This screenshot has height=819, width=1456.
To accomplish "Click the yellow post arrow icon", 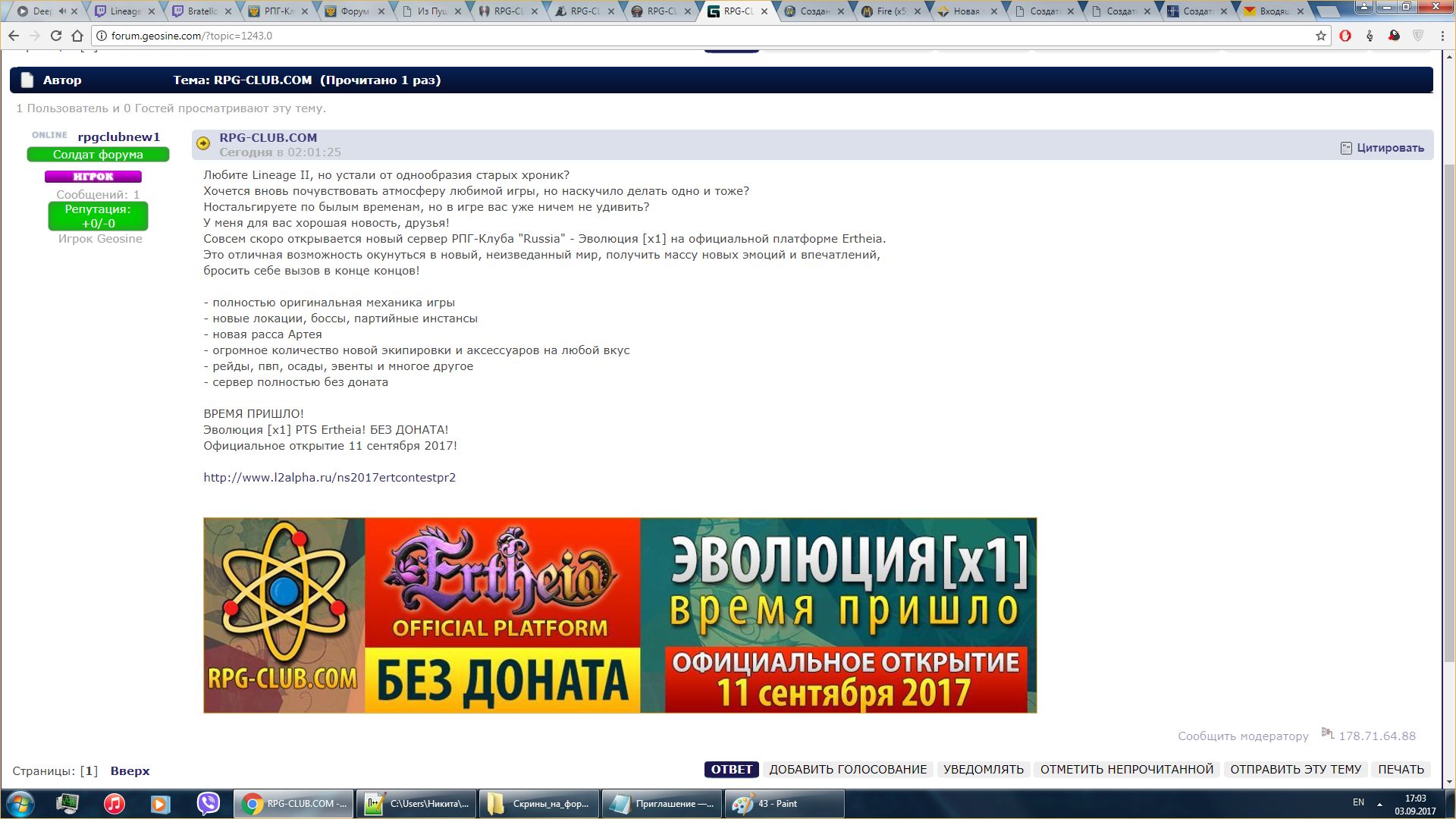I will (x=203, y=143).
